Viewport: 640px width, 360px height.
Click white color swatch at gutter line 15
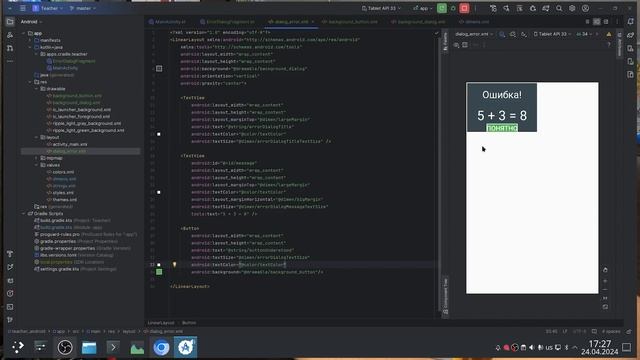[x=159, y=134]
